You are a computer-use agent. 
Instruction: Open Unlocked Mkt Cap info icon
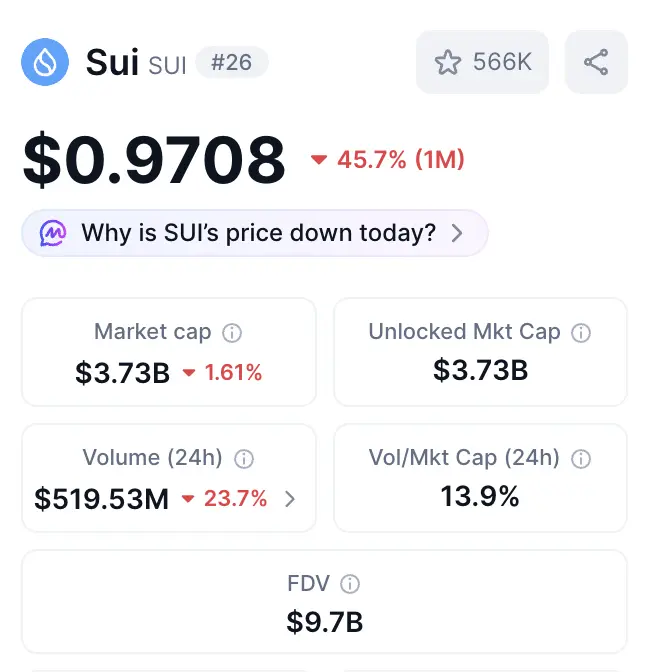click(x=581, y=333)
